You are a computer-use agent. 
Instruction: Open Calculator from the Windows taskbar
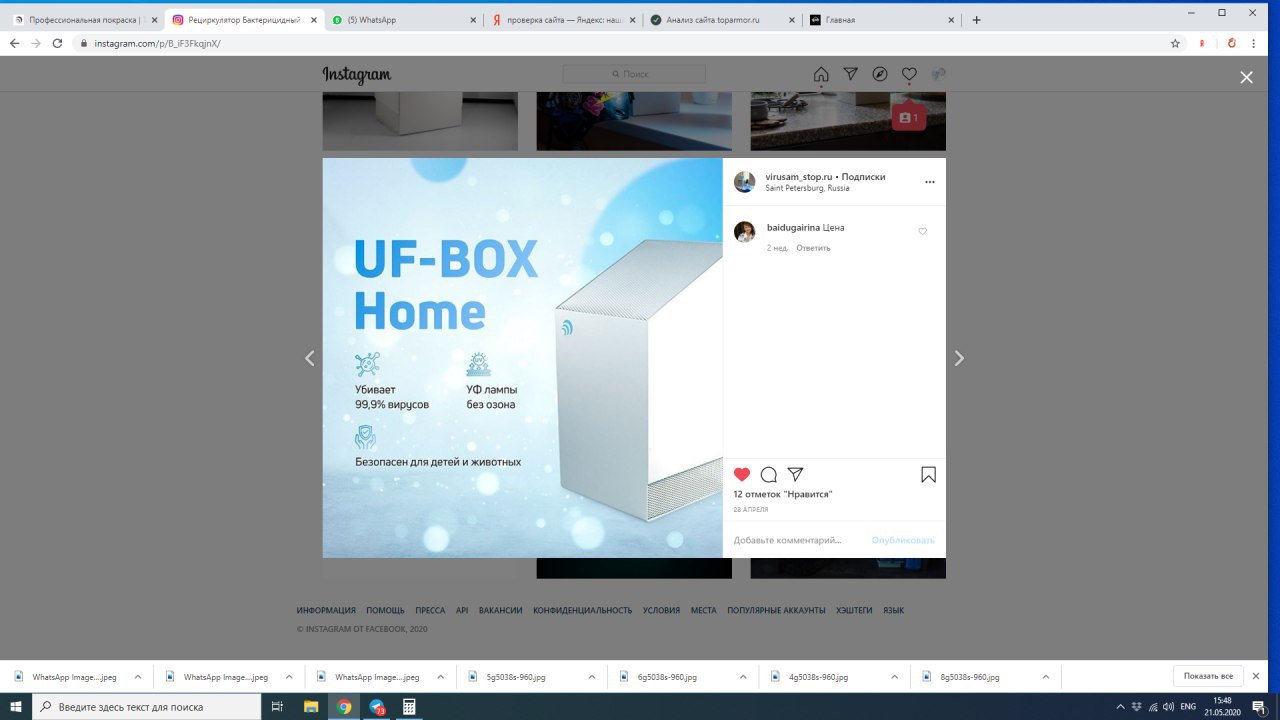click(x=408, y=707)
